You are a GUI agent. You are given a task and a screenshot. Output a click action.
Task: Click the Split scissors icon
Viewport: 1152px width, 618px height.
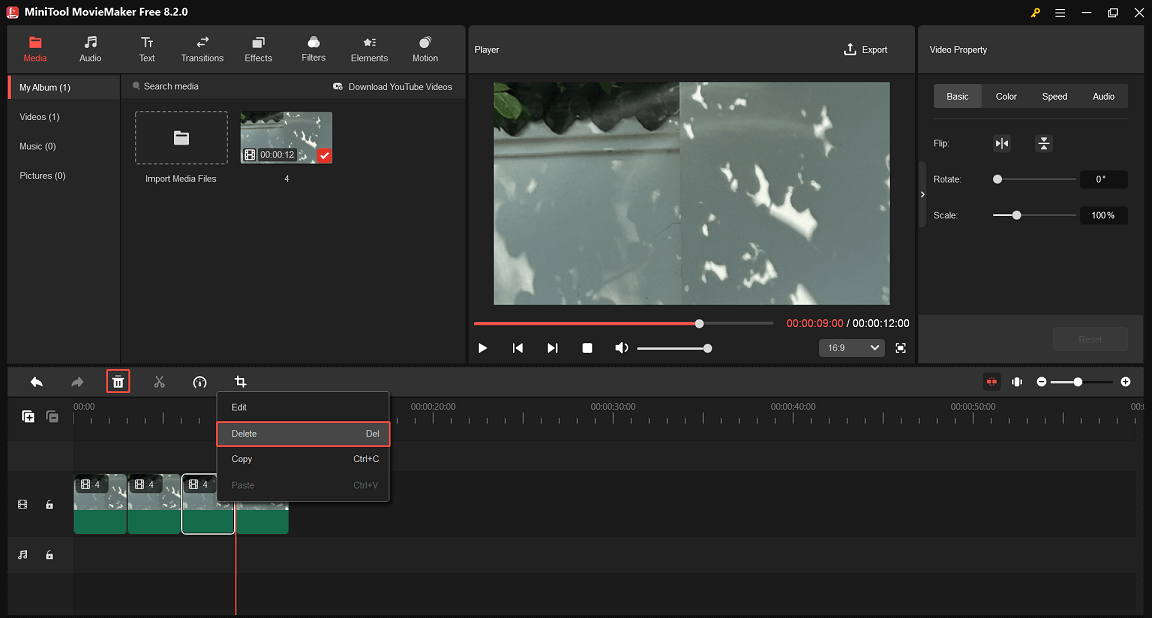(159, 382)
